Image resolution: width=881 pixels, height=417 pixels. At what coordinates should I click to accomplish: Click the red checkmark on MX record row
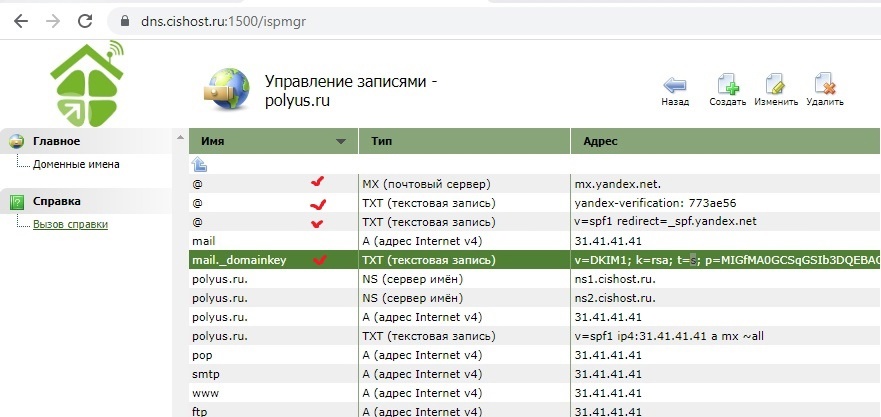pyautogui.click(x=318, y=183)
